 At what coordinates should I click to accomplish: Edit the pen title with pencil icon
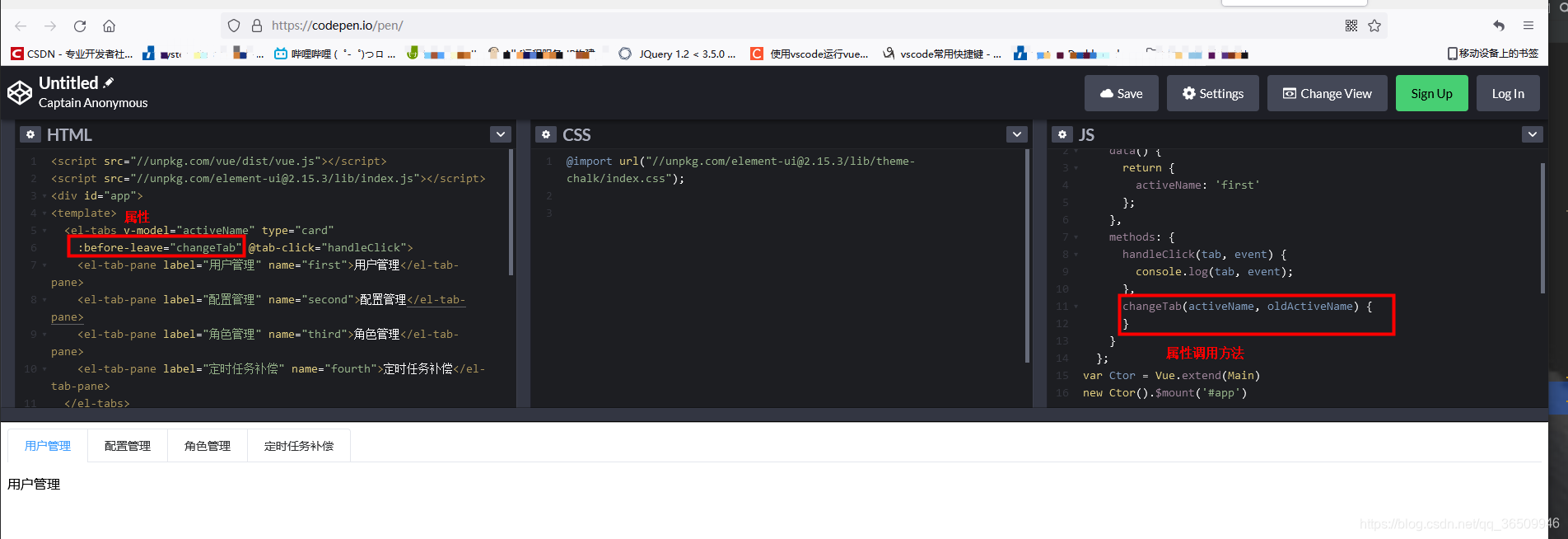coord(109,82)
